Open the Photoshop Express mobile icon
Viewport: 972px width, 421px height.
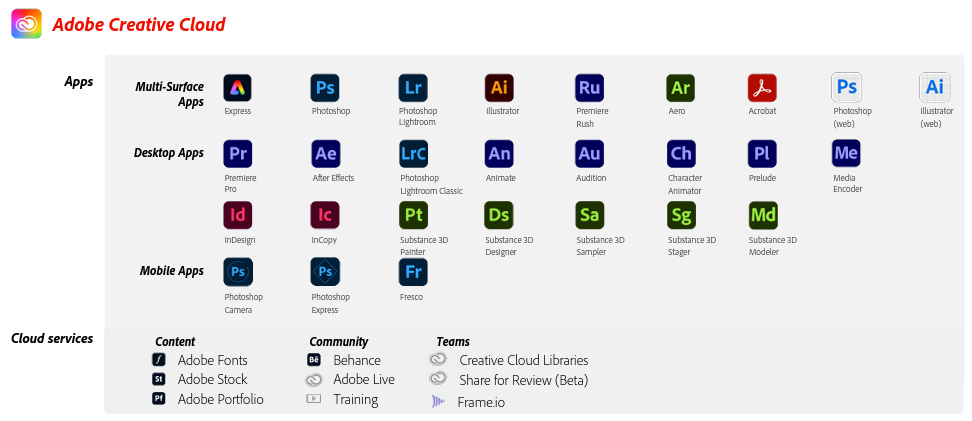(x=325, y=272)
